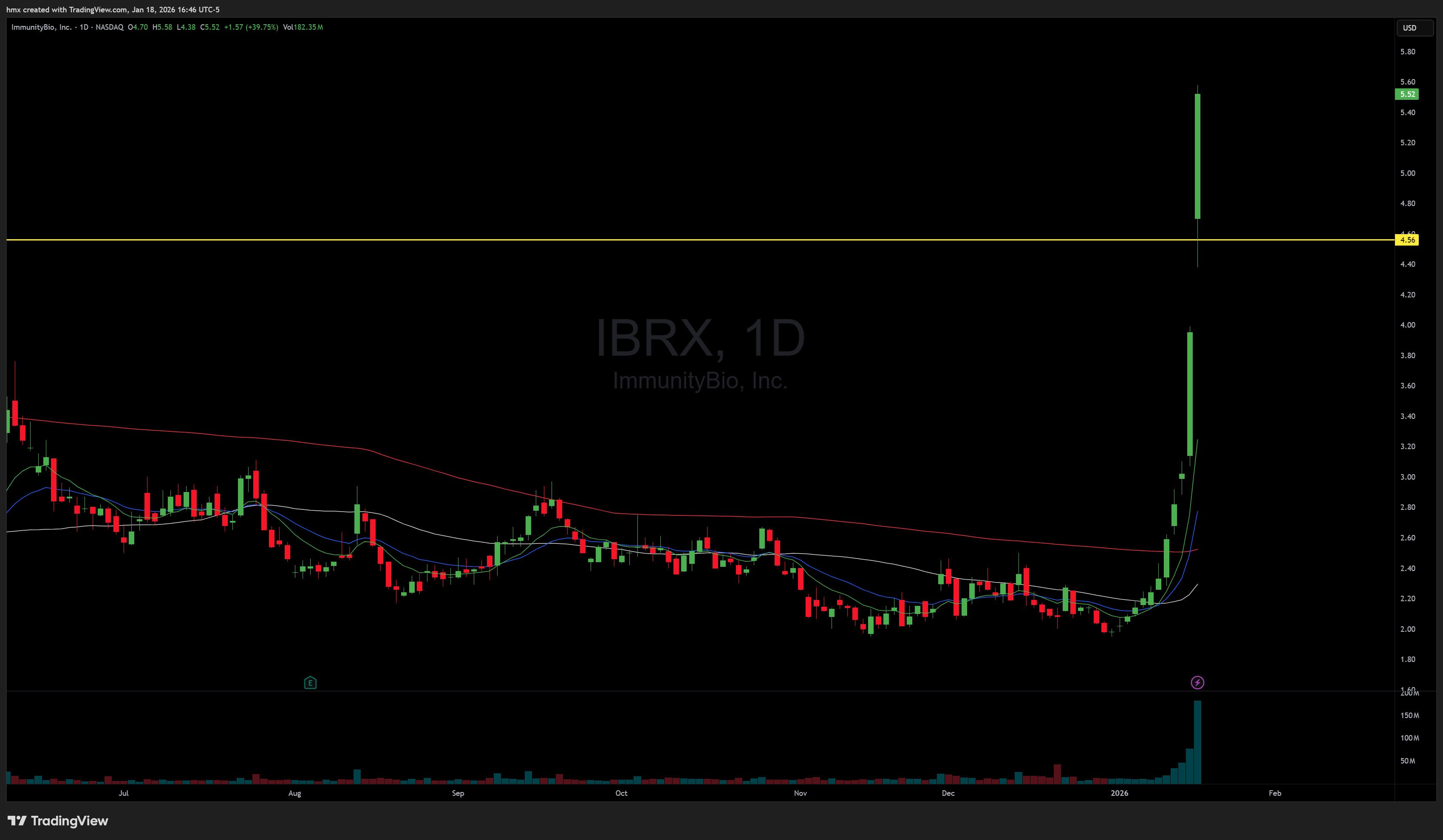This screenshot has width=1443, height=840.
Task: Click the ImmunityBio, Inc. symbol title
Action: (x=41, y=27)
